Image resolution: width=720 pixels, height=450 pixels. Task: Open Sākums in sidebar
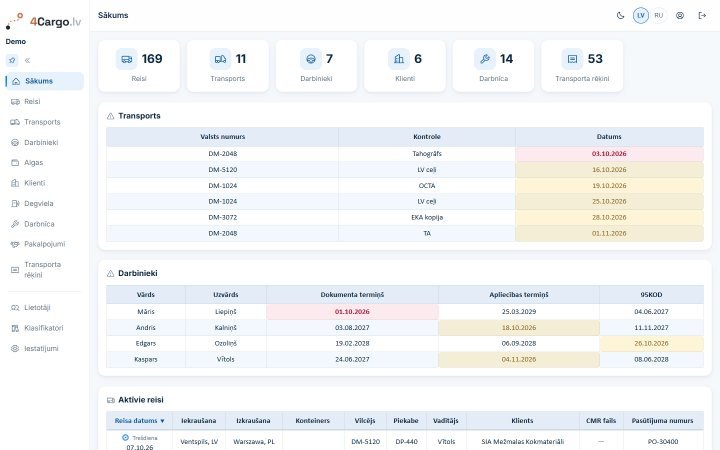click(45, 81)
